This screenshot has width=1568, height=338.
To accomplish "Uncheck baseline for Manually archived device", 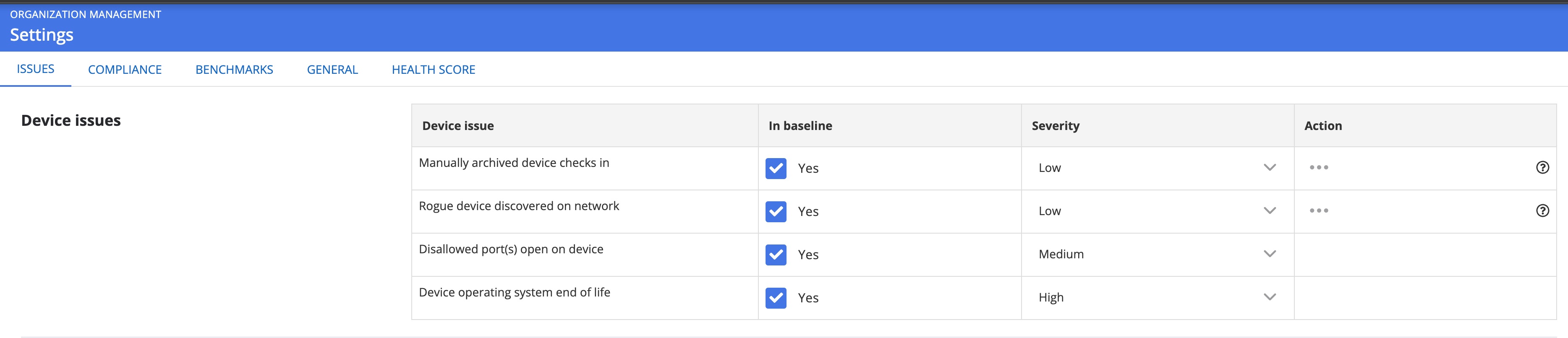I will pyautogui.click(x=776, y=169).
